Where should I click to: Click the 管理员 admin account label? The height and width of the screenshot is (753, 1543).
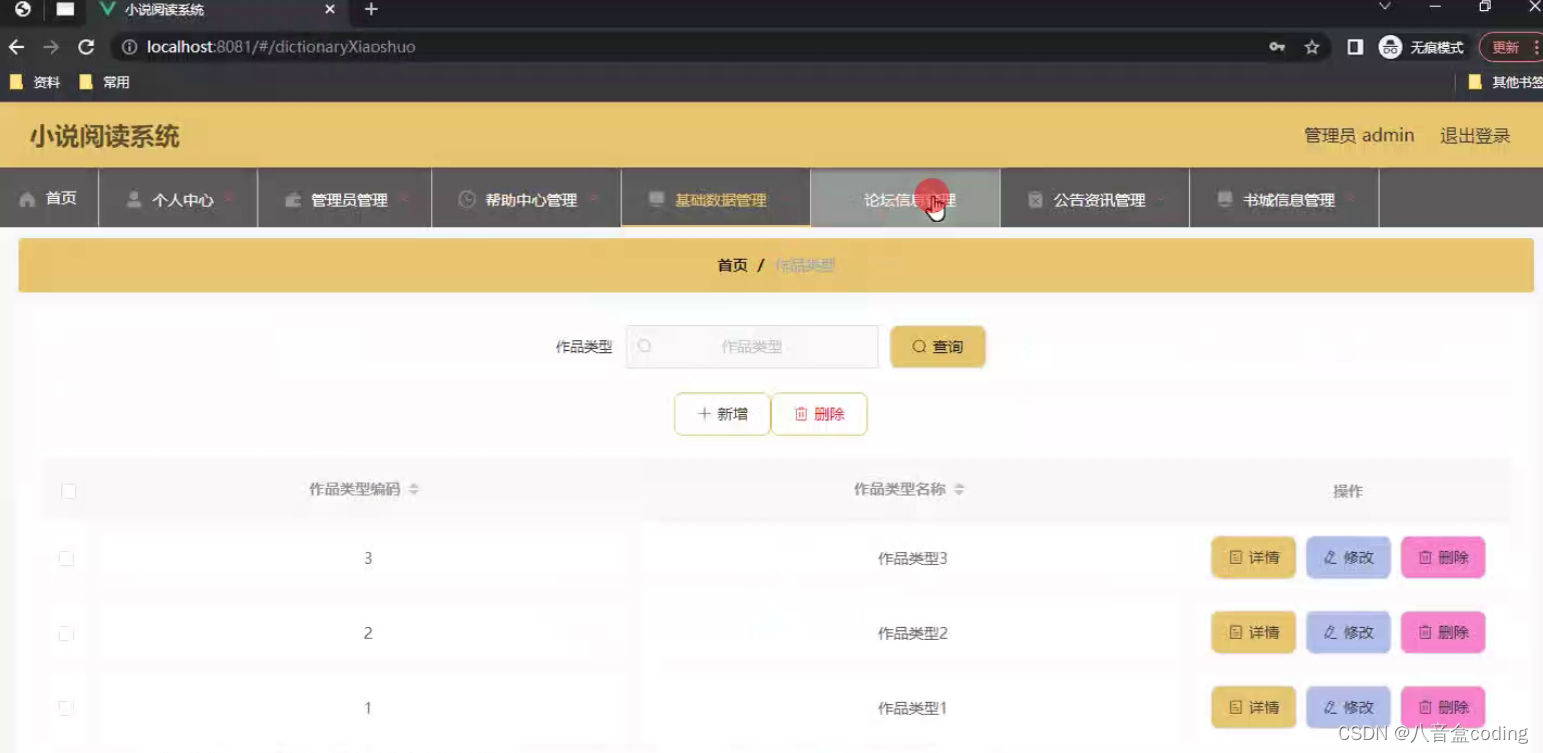click(x=1359, y=136)
